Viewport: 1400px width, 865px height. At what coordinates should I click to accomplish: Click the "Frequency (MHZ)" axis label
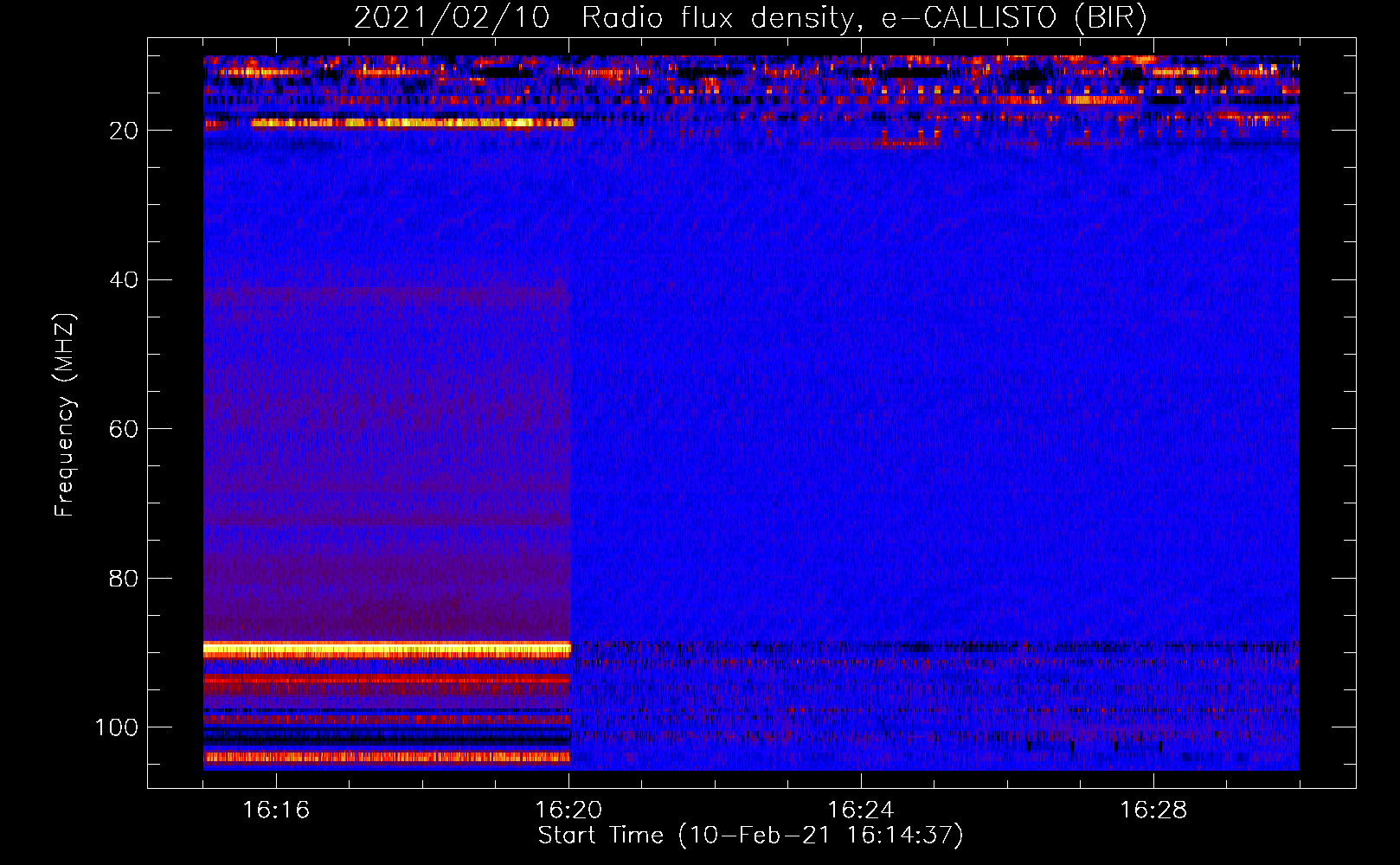click(65, 415)
